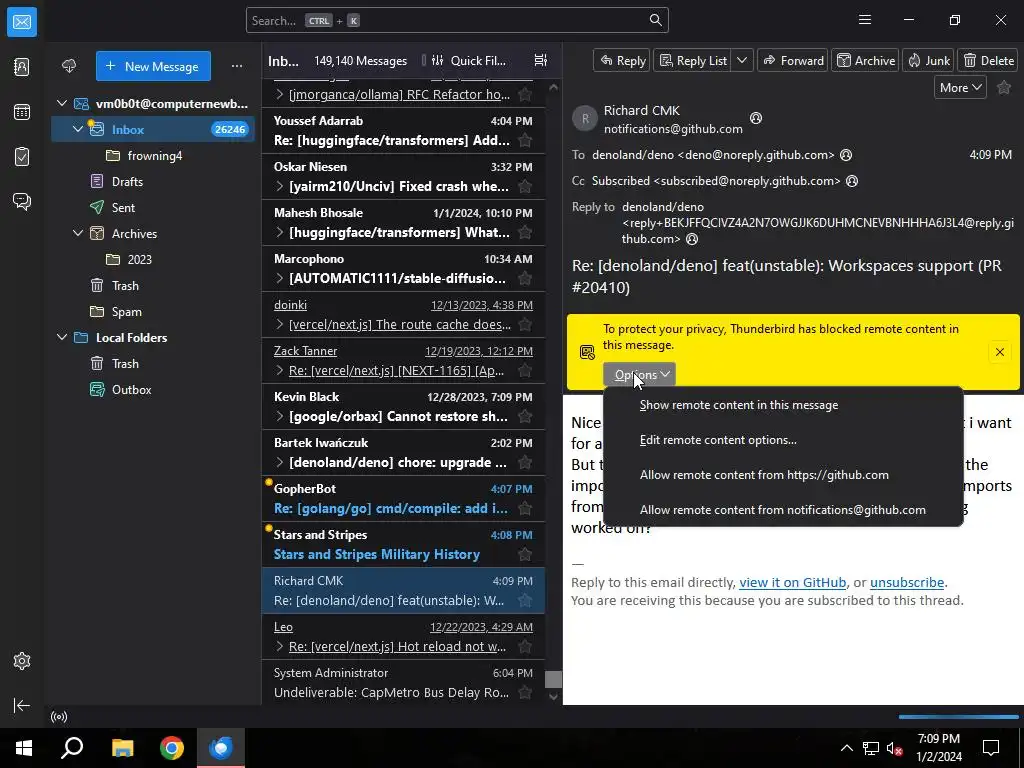Screen dimensions: 1024x768
Task: Open the More actions dropdown
Action: (x=960, y=88)
